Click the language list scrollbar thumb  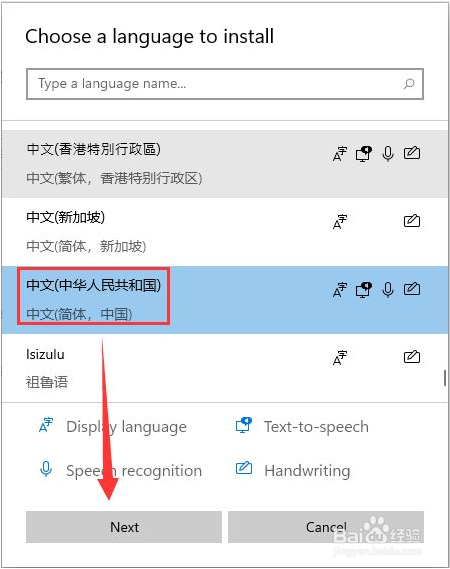(x=445, y=378)
